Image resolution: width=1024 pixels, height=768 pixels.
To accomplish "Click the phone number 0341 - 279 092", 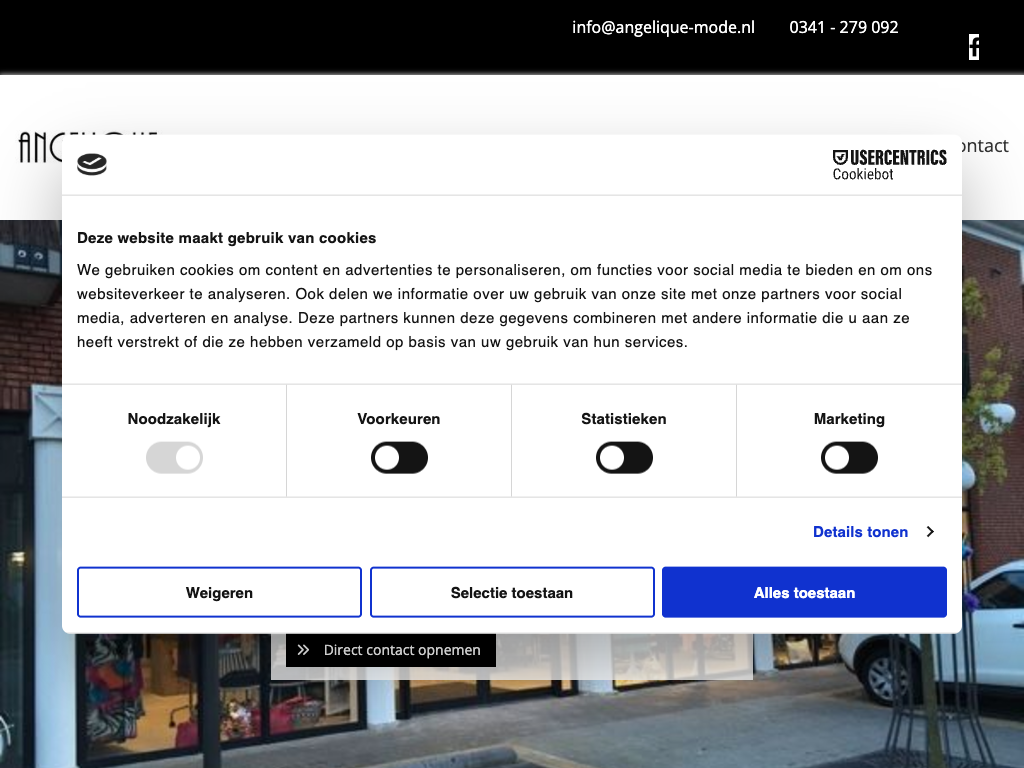I will click(843, 27).
